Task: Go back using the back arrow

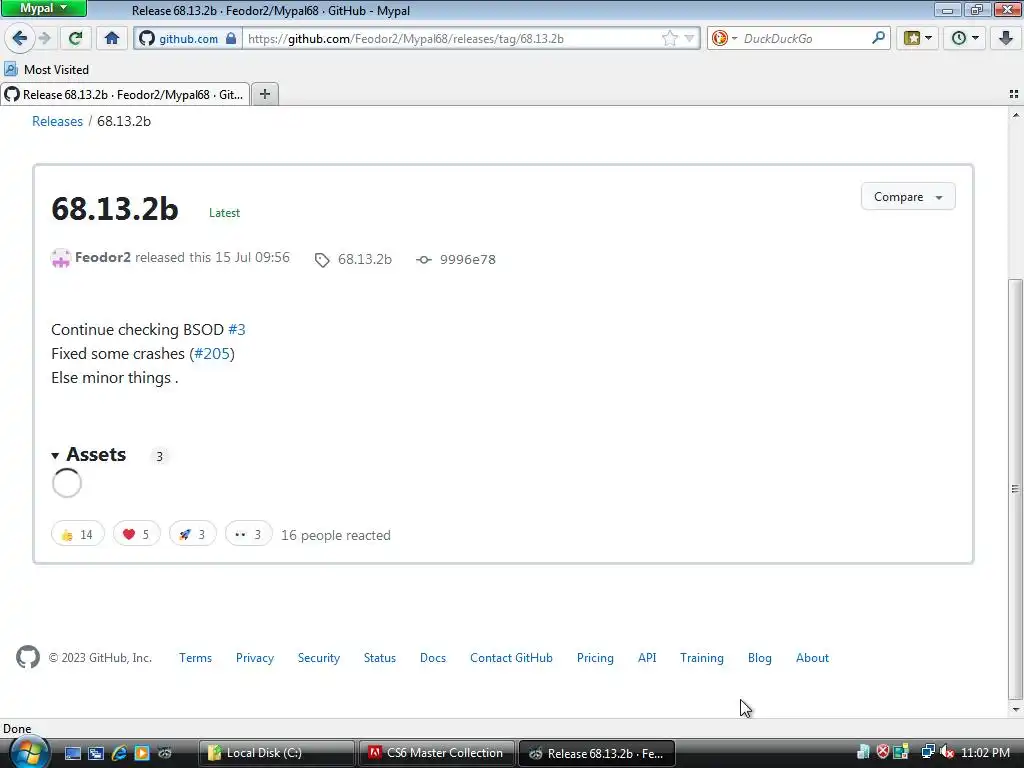Action: [20, 39]
